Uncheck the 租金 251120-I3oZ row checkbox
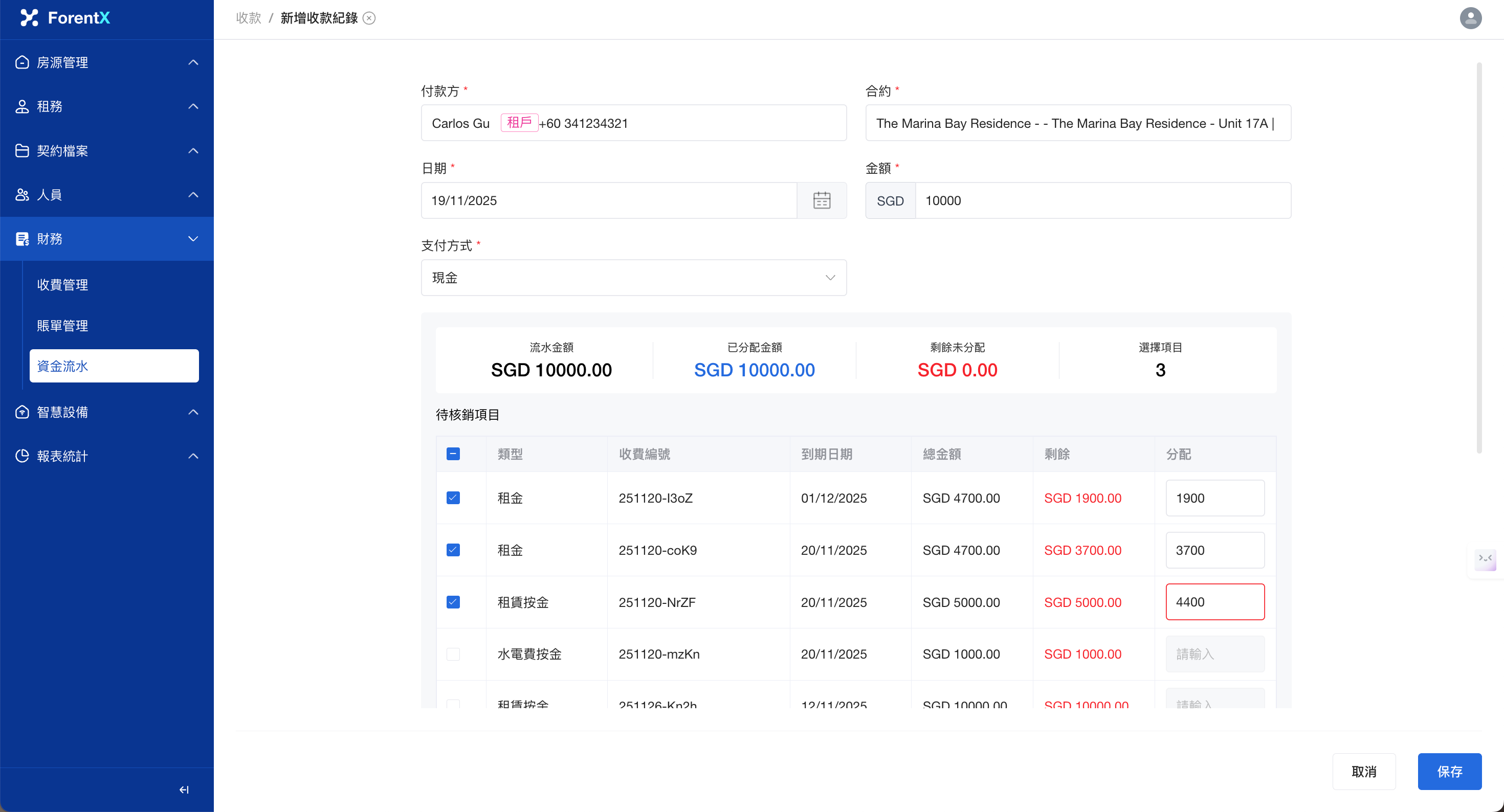The width and height of the screenshot is (1504, 812). click(x=453, y=498)
